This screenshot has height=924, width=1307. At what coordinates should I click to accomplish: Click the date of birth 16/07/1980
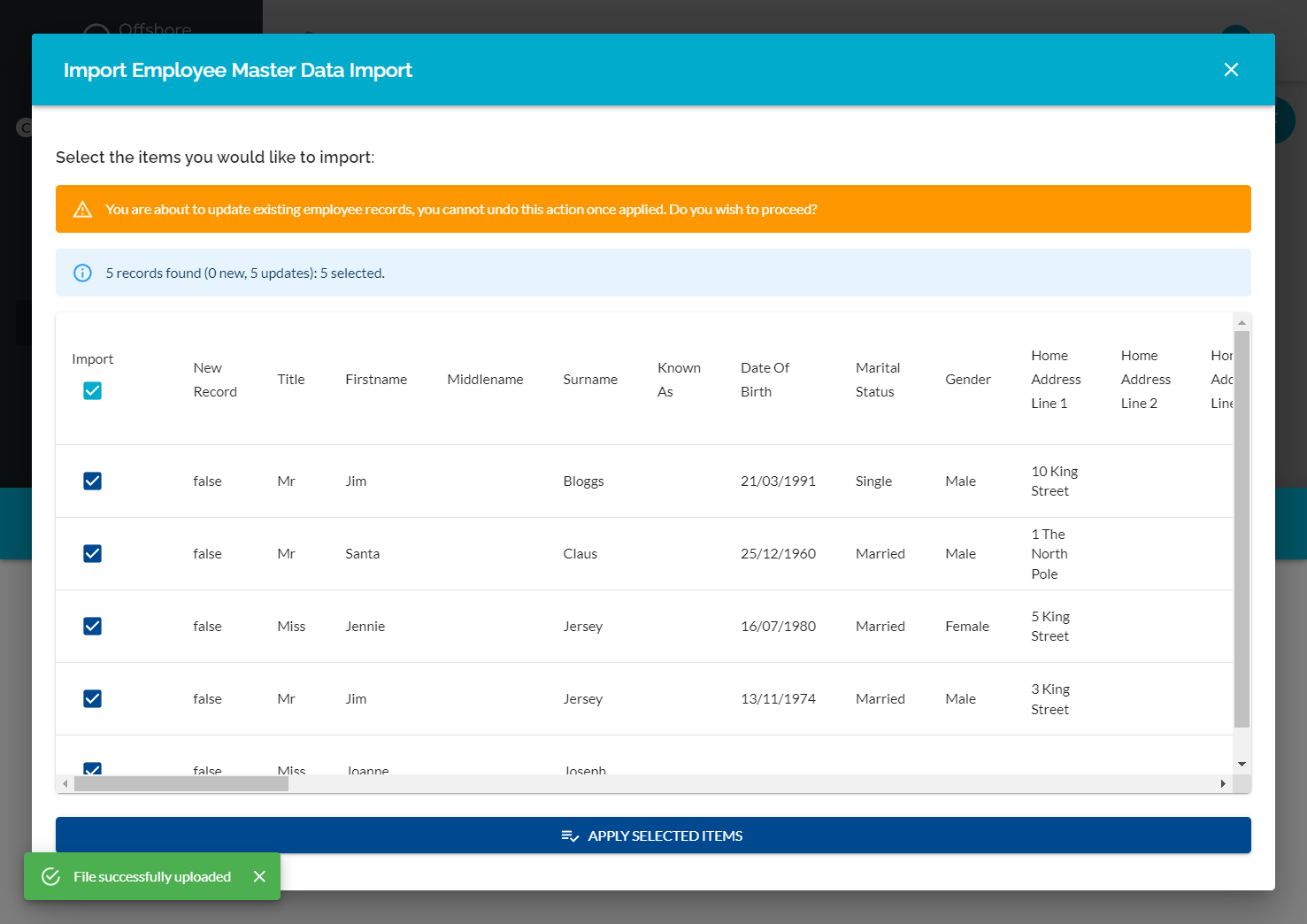pos(778,626)
